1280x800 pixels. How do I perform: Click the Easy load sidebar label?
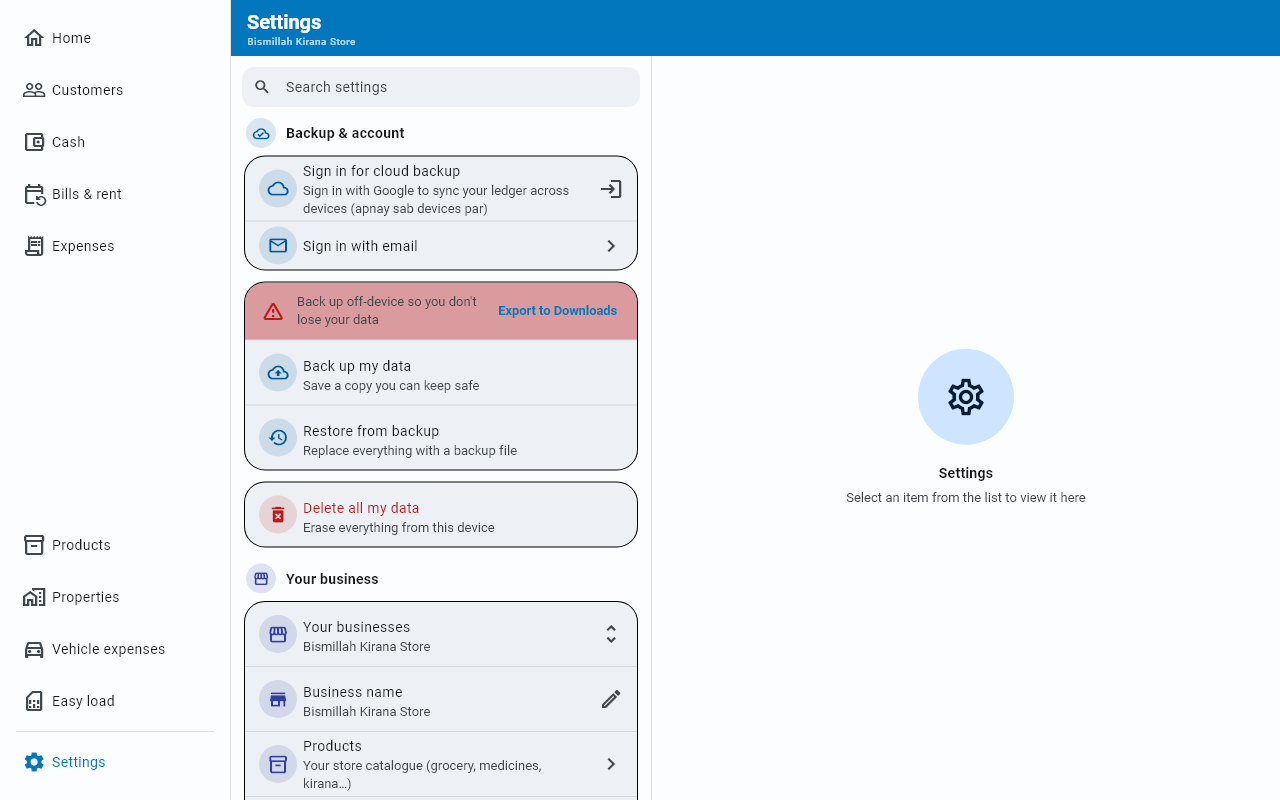83,701
